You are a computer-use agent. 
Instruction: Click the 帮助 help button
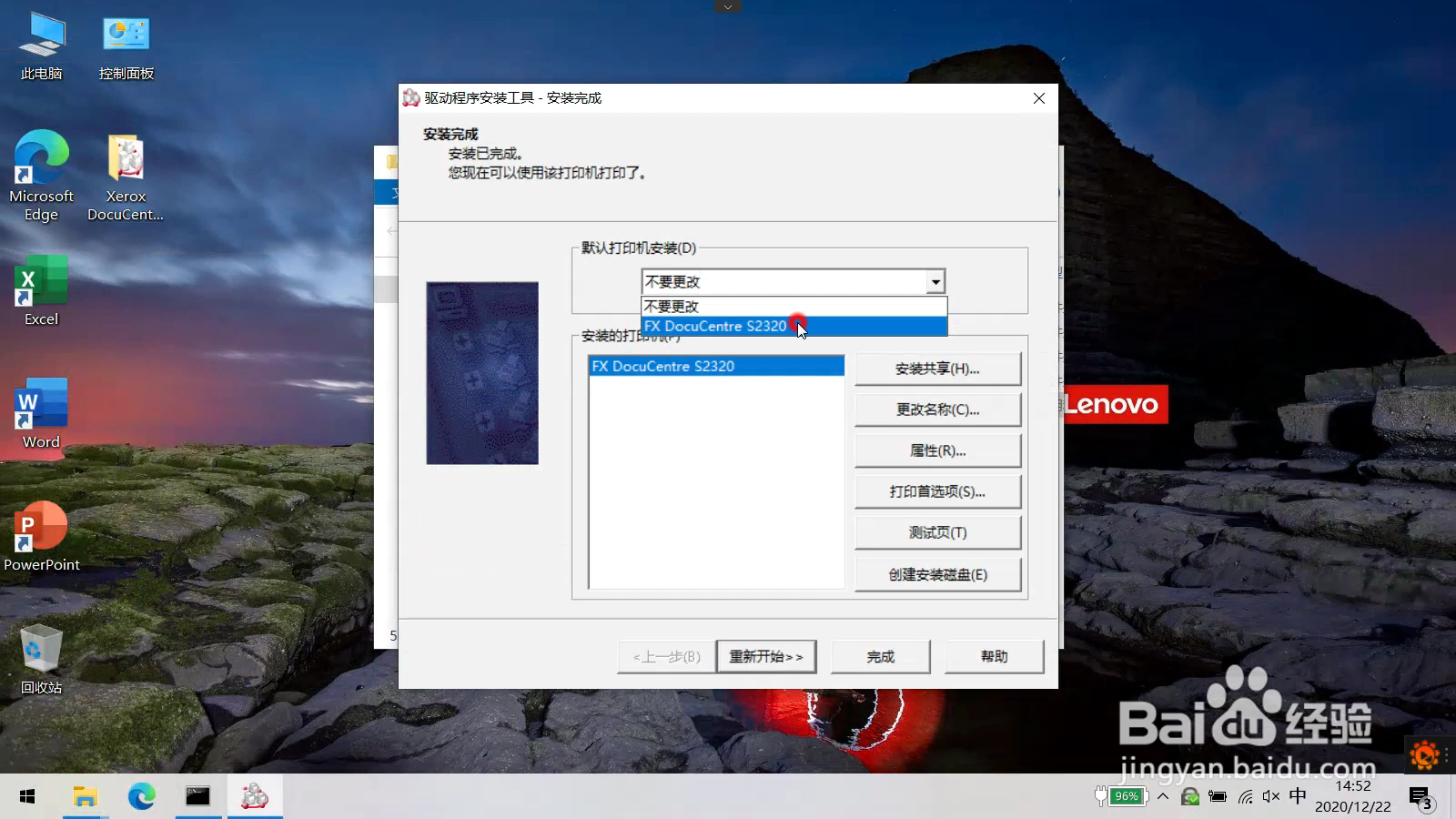pyautogui.click(x=994, y=656)
